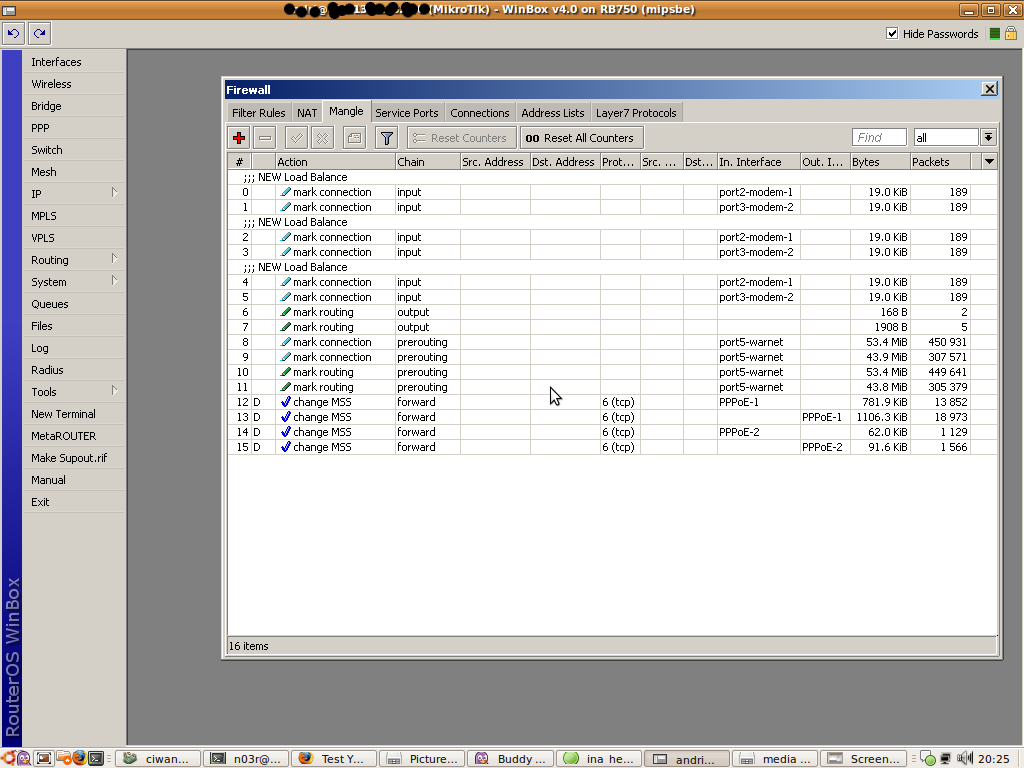Viewport: 1024px width, 768px height.
Task: Click the redo arrow in WinBox toolbar
Action: pyautogui.click(x=39, y=34)
